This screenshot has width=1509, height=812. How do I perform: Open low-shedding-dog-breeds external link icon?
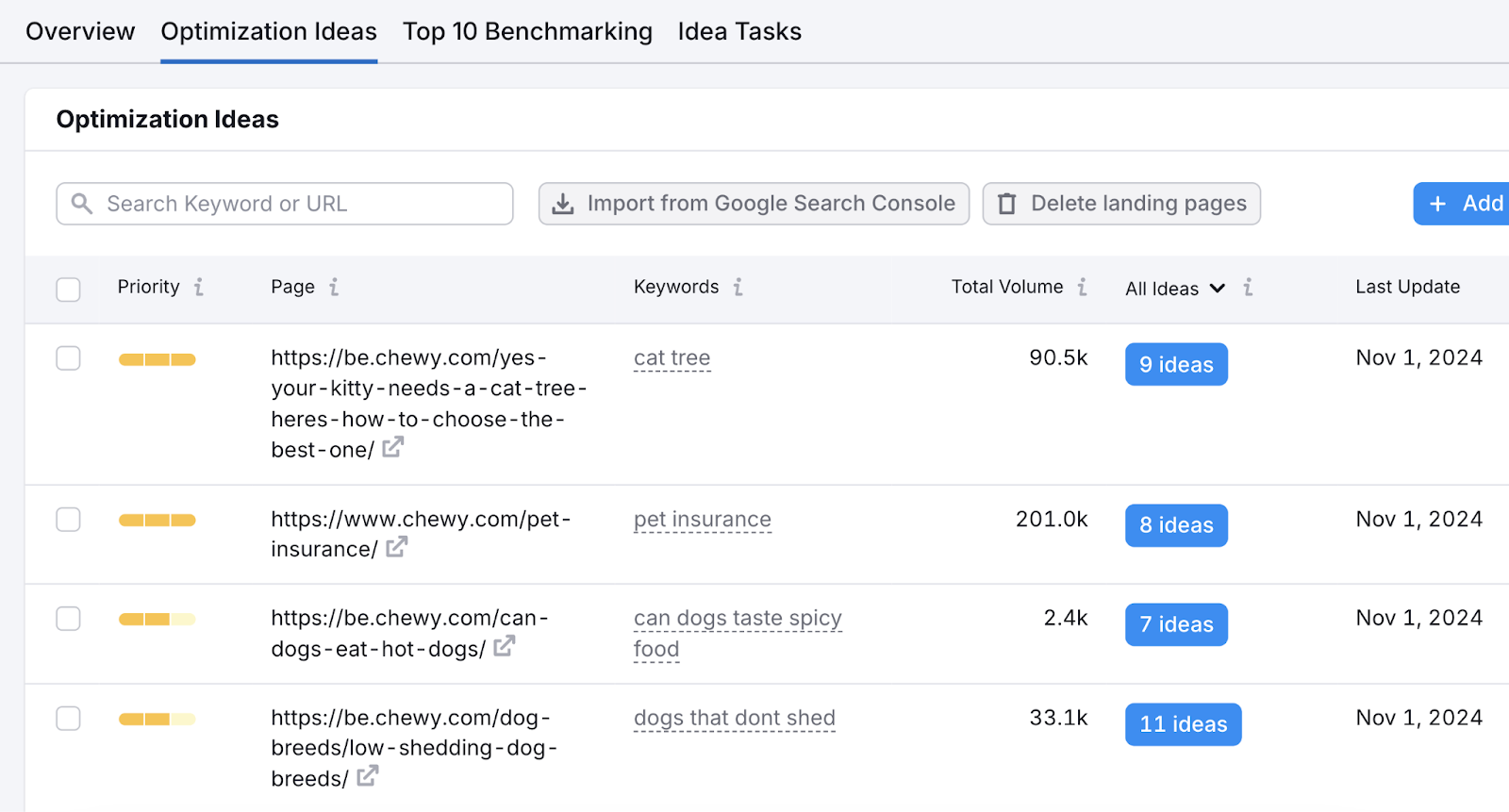click(368, 776)
